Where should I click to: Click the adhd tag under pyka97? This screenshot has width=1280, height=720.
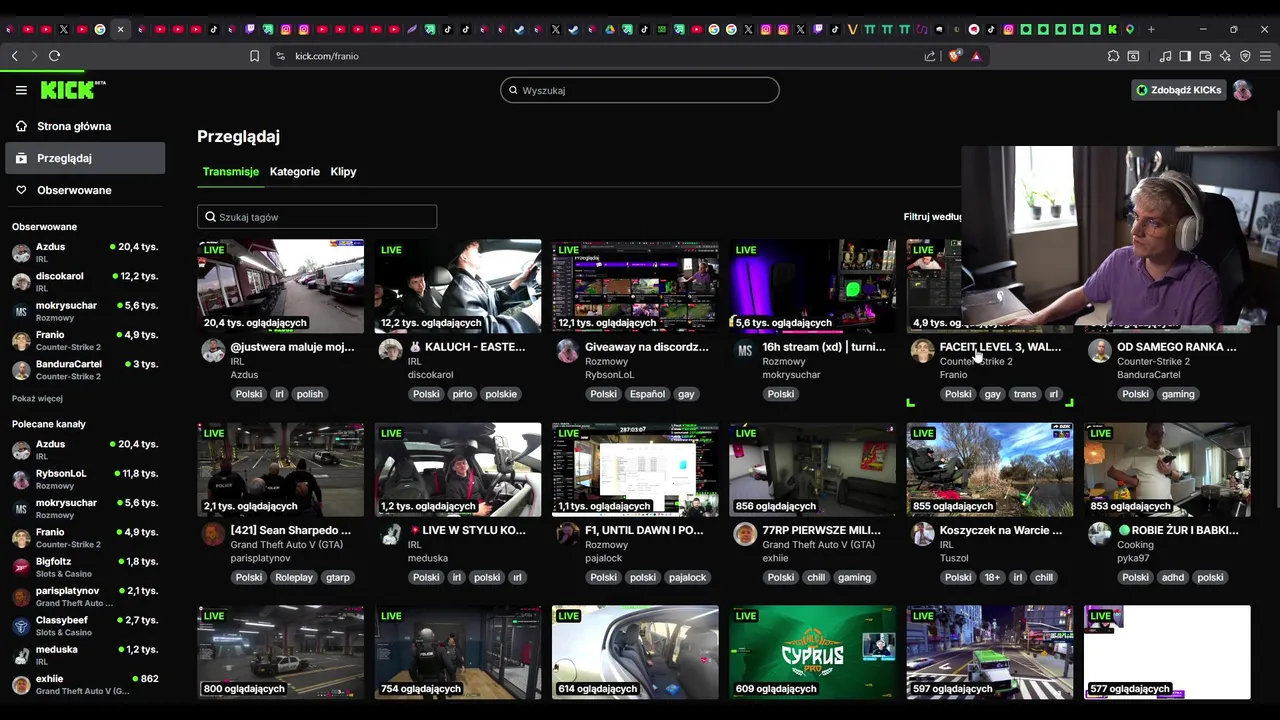coord(1174,577)
